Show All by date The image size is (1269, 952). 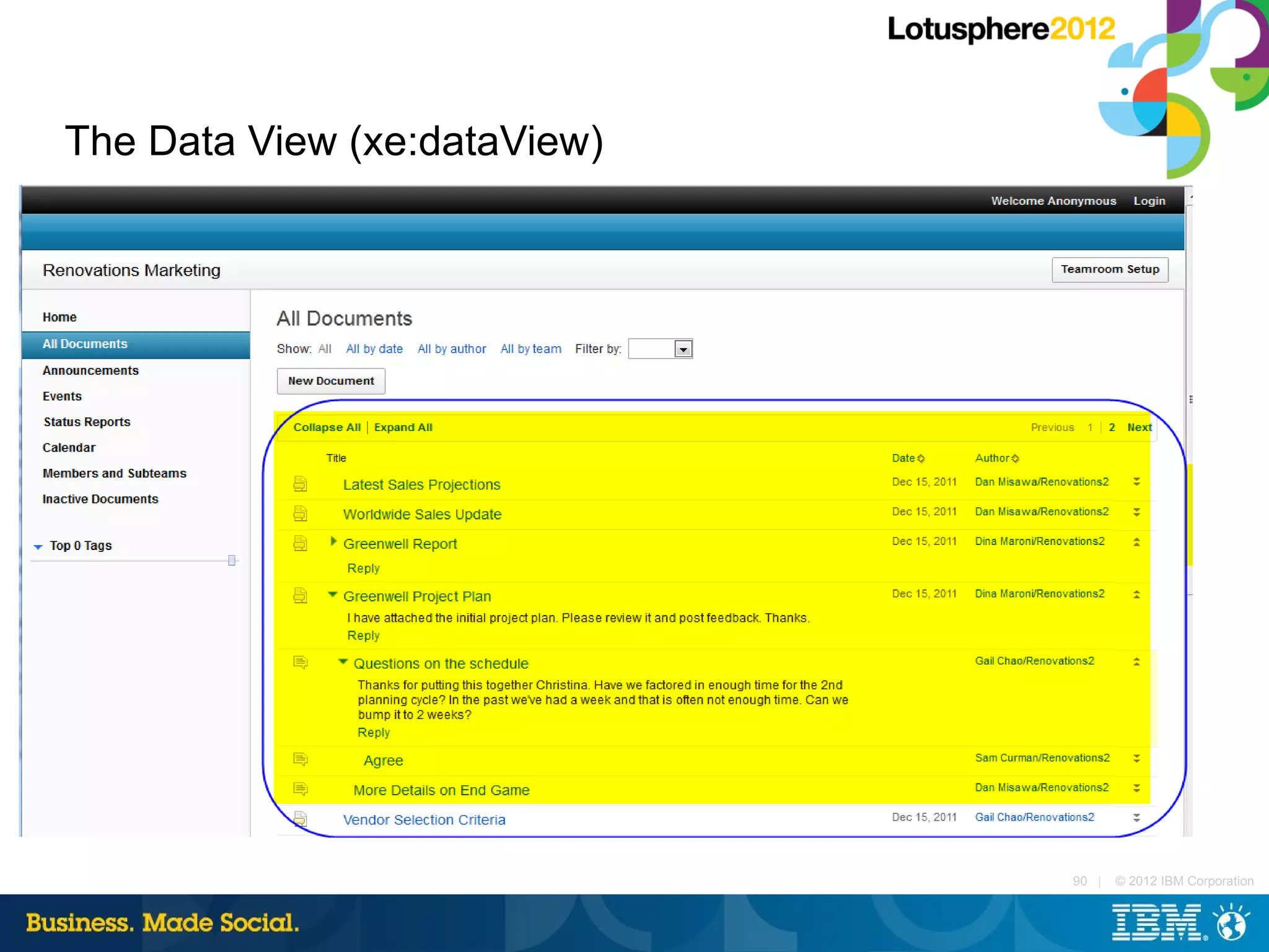click(x=374, y=349)
